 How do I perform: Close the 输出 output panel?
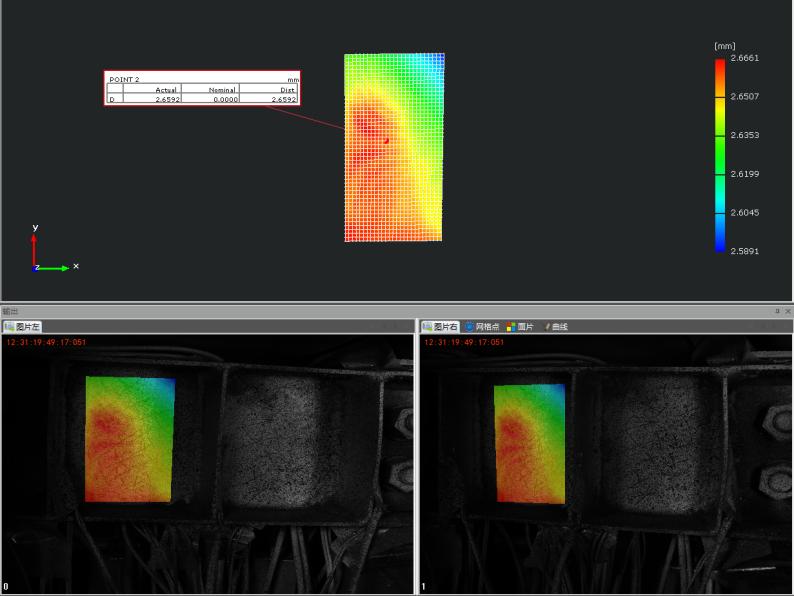[788, 312]
